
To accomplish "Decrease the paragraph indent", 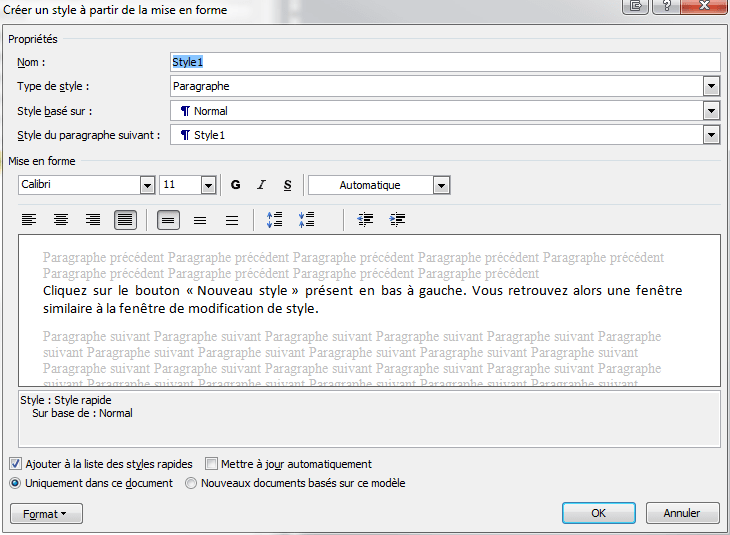I will [x=365, y=219].
